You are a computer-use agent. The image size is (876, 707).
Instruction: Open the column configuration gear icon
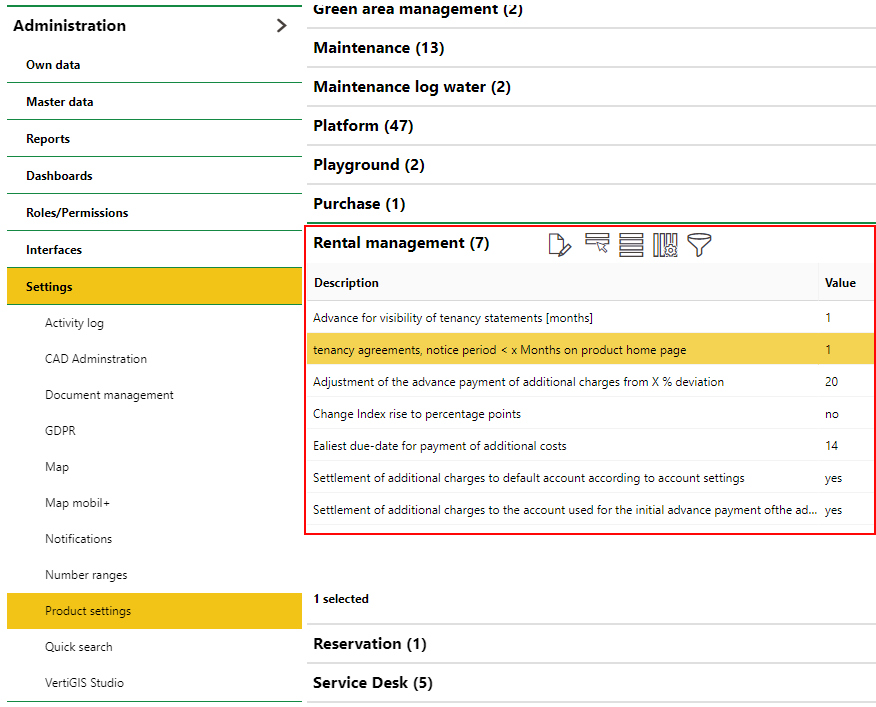[665, 245]
